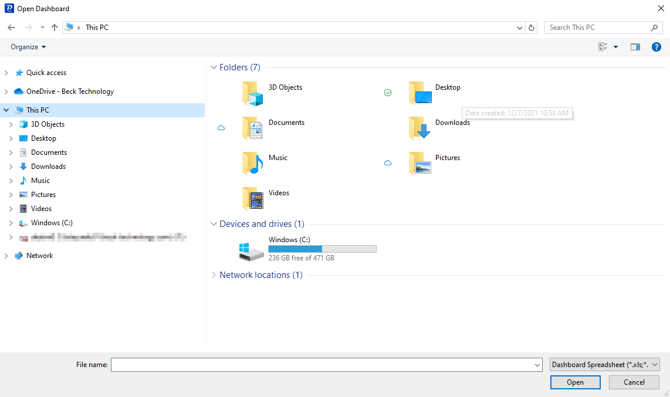
Task: Select the Downloads folder icon
Action: click(419, 128)
